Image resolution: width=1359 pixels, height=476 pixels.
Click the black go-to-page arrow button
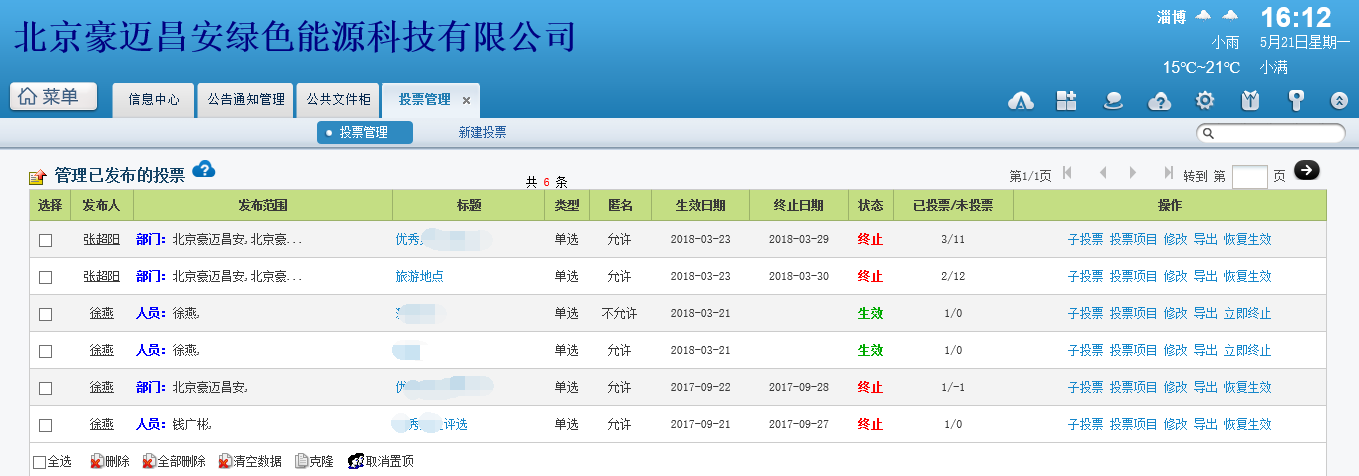(1306, 170)
